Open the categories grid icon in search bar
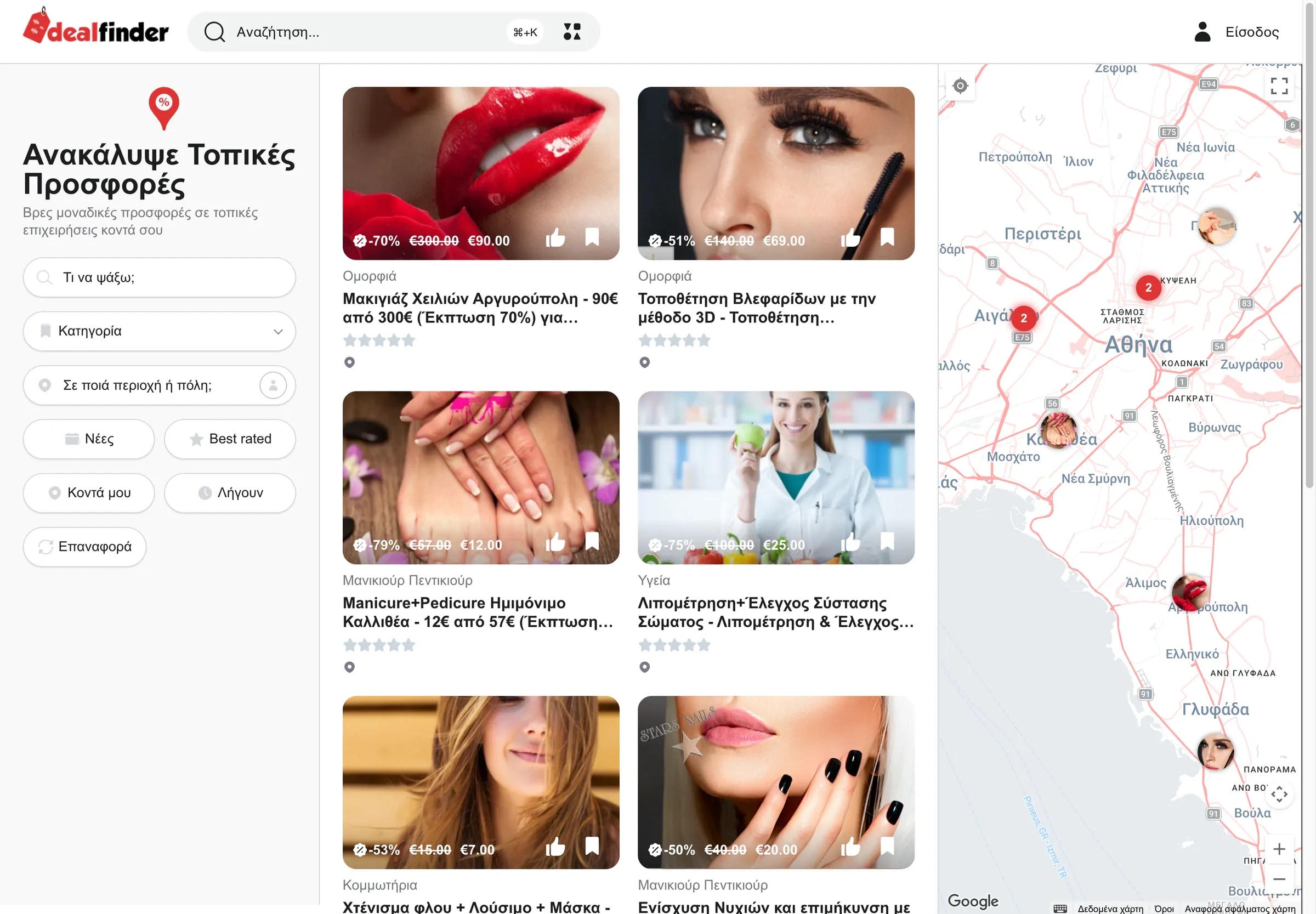 click(x=571, y=31)
